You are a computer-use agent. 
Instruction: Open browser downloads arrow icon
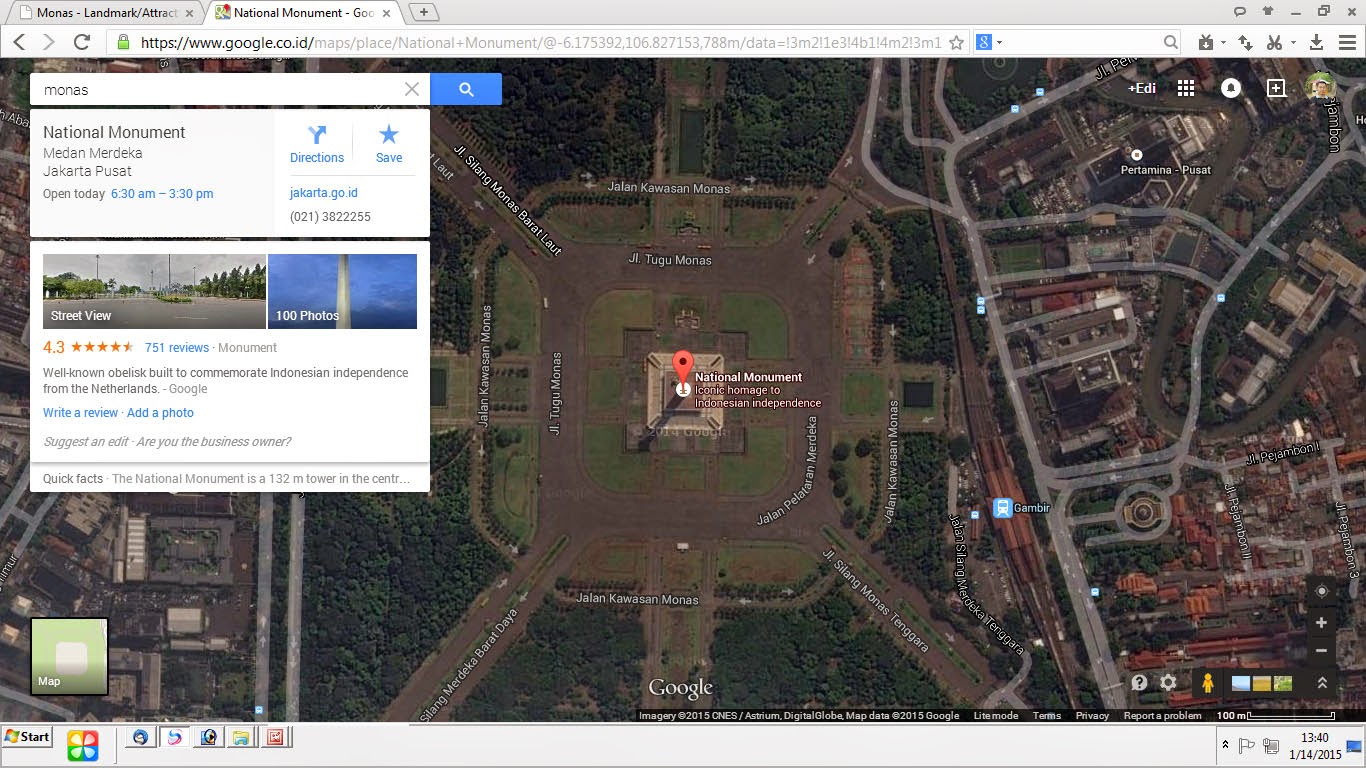pyautogui.click(x=1317, y=42)
